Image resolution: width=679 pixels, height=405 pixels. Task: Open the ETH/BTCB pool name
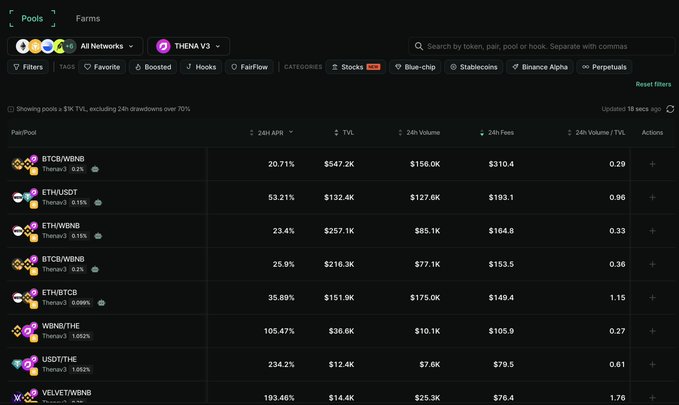59,292
